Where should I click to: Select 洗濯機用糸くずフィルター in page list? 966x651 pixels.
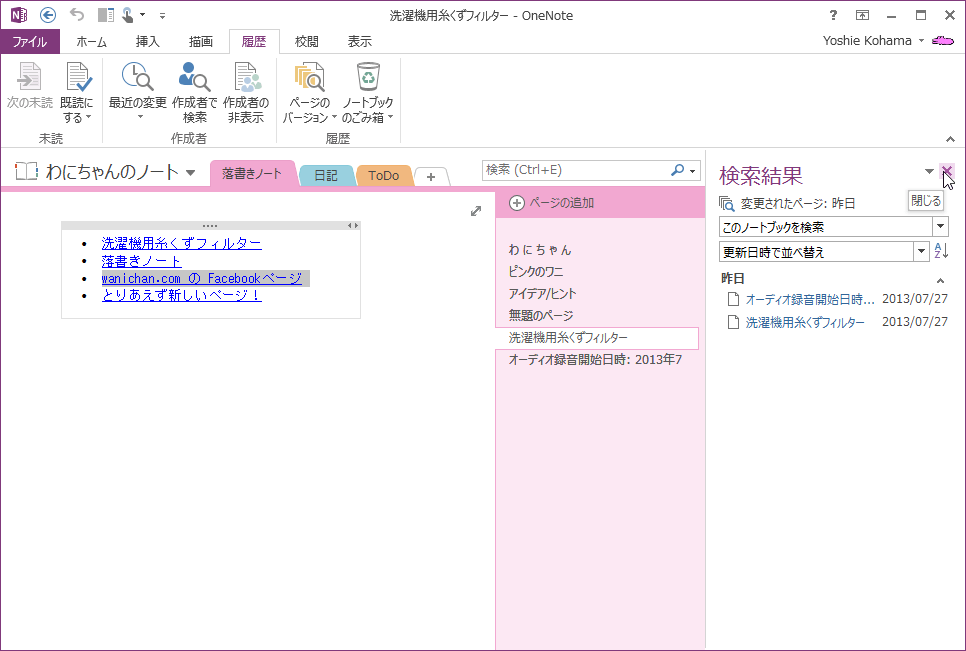596,338
